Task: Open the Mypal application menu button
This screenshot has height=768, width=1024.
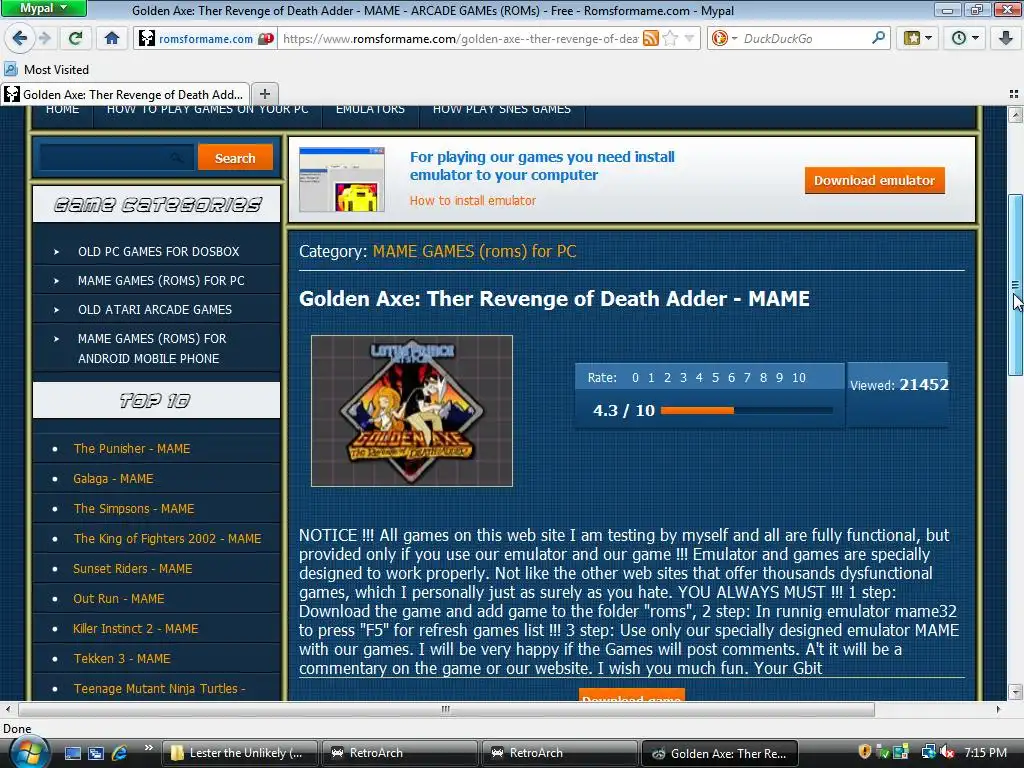Action: click(x=43, y=8)
